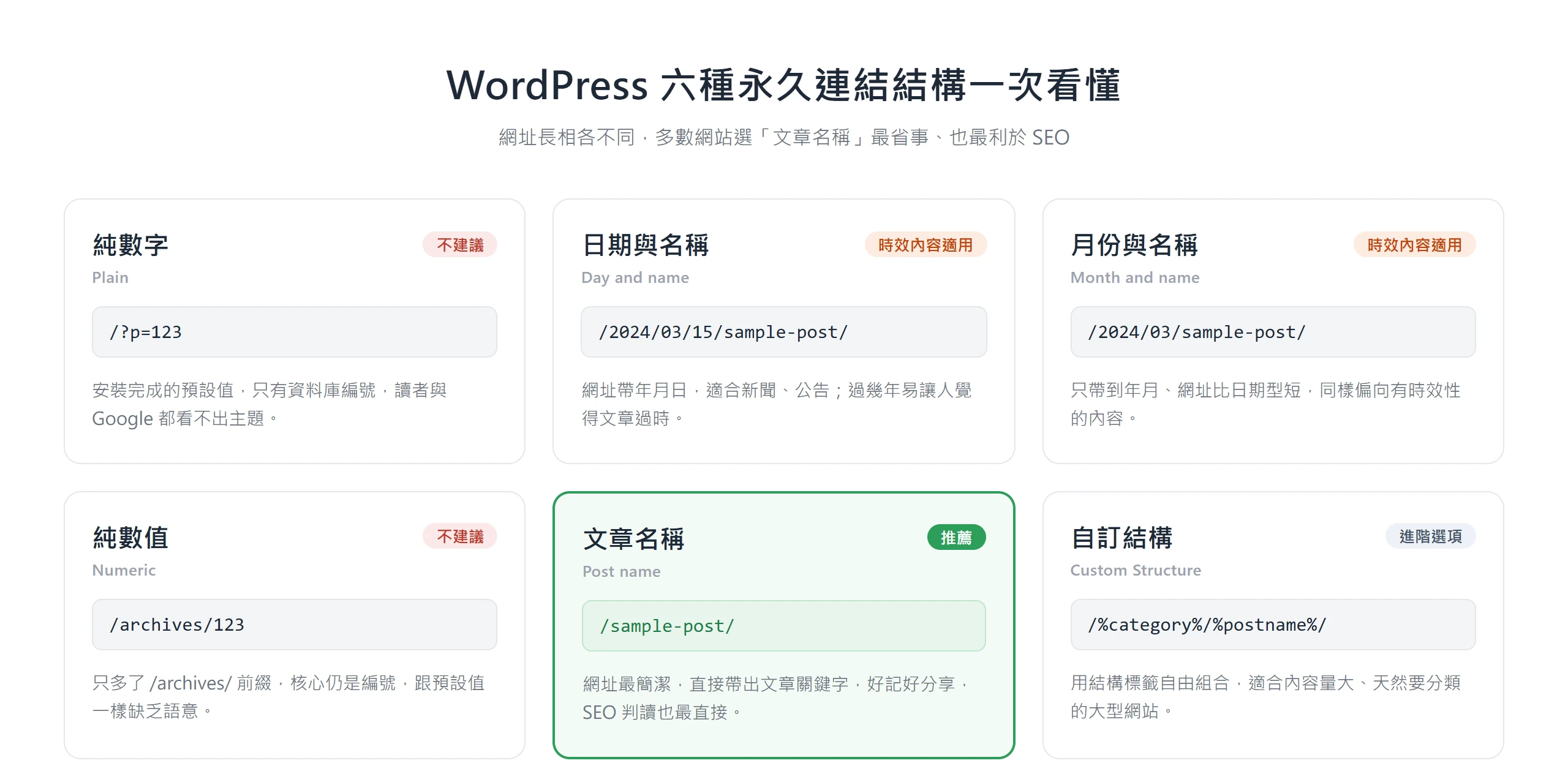Image resolution: width=1568 pixels, height=774 pixels.
Task: Select the 純數字 card heading
Action: (x=130, y=245)
